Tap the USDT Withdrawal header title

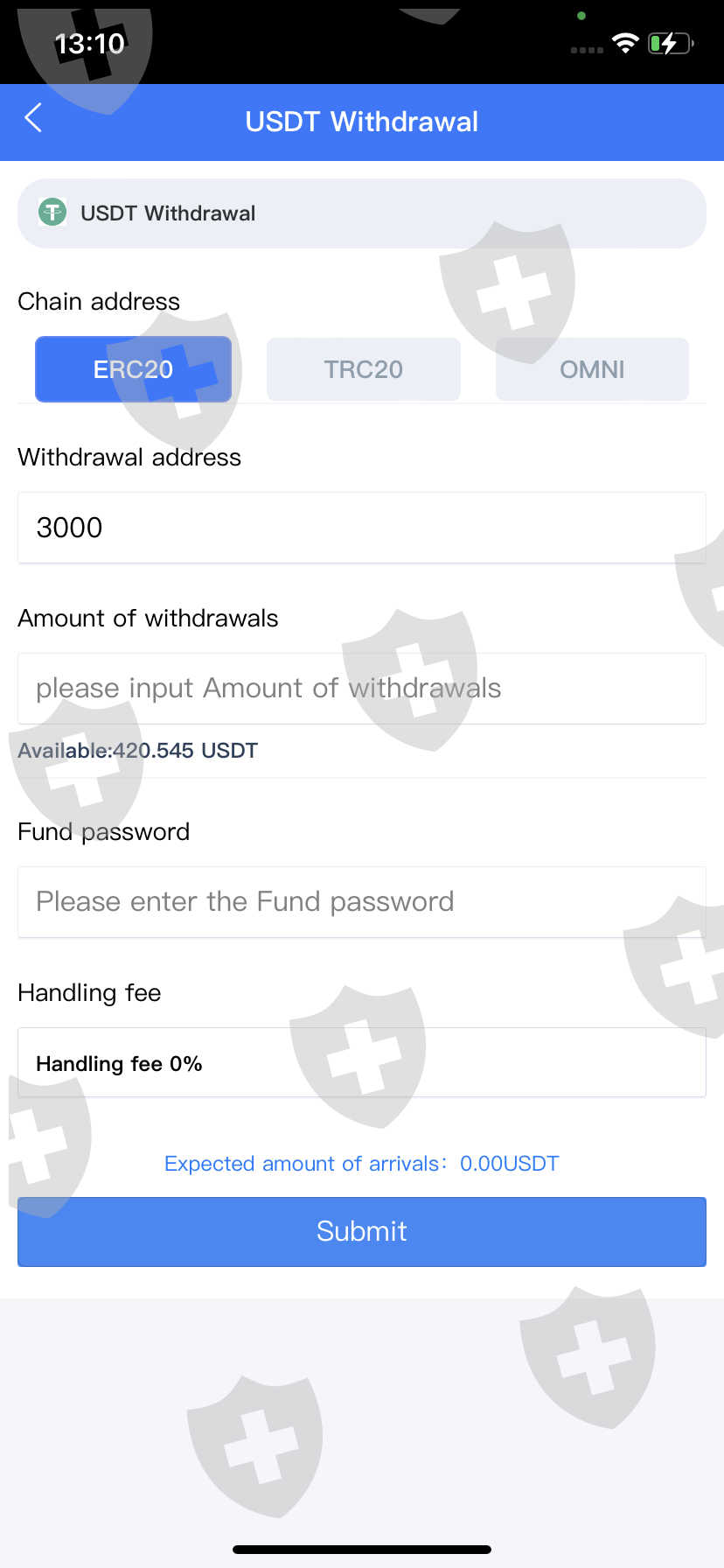[362, 122]
